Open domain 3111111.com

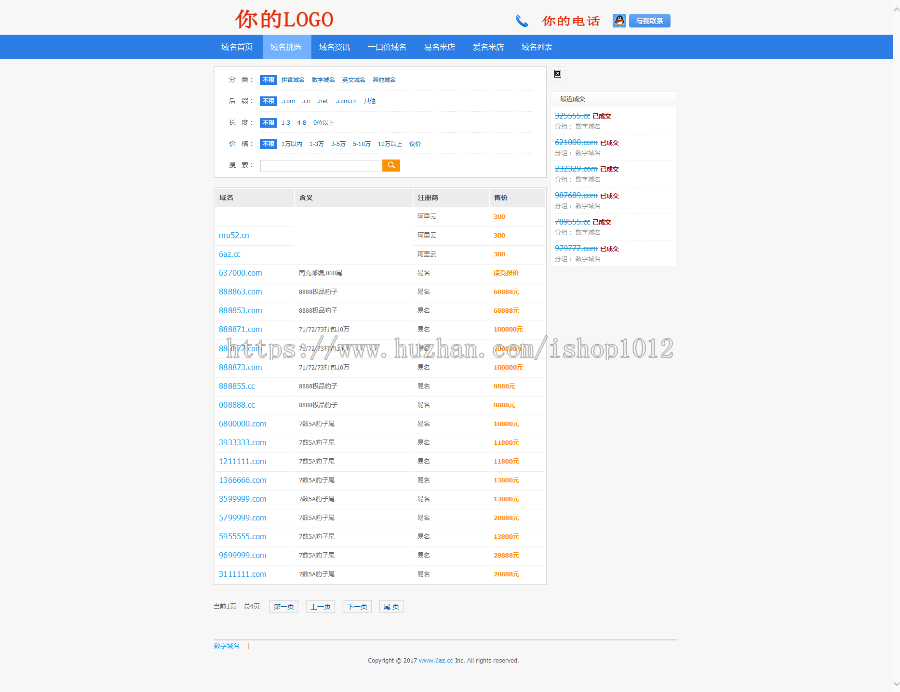[x=242, y=574]
